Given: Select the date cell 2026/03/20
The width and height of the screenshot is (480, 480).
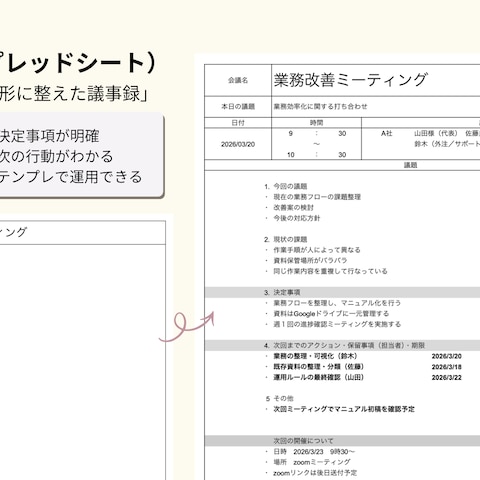Looking at the screenshot, I should 238,144.
